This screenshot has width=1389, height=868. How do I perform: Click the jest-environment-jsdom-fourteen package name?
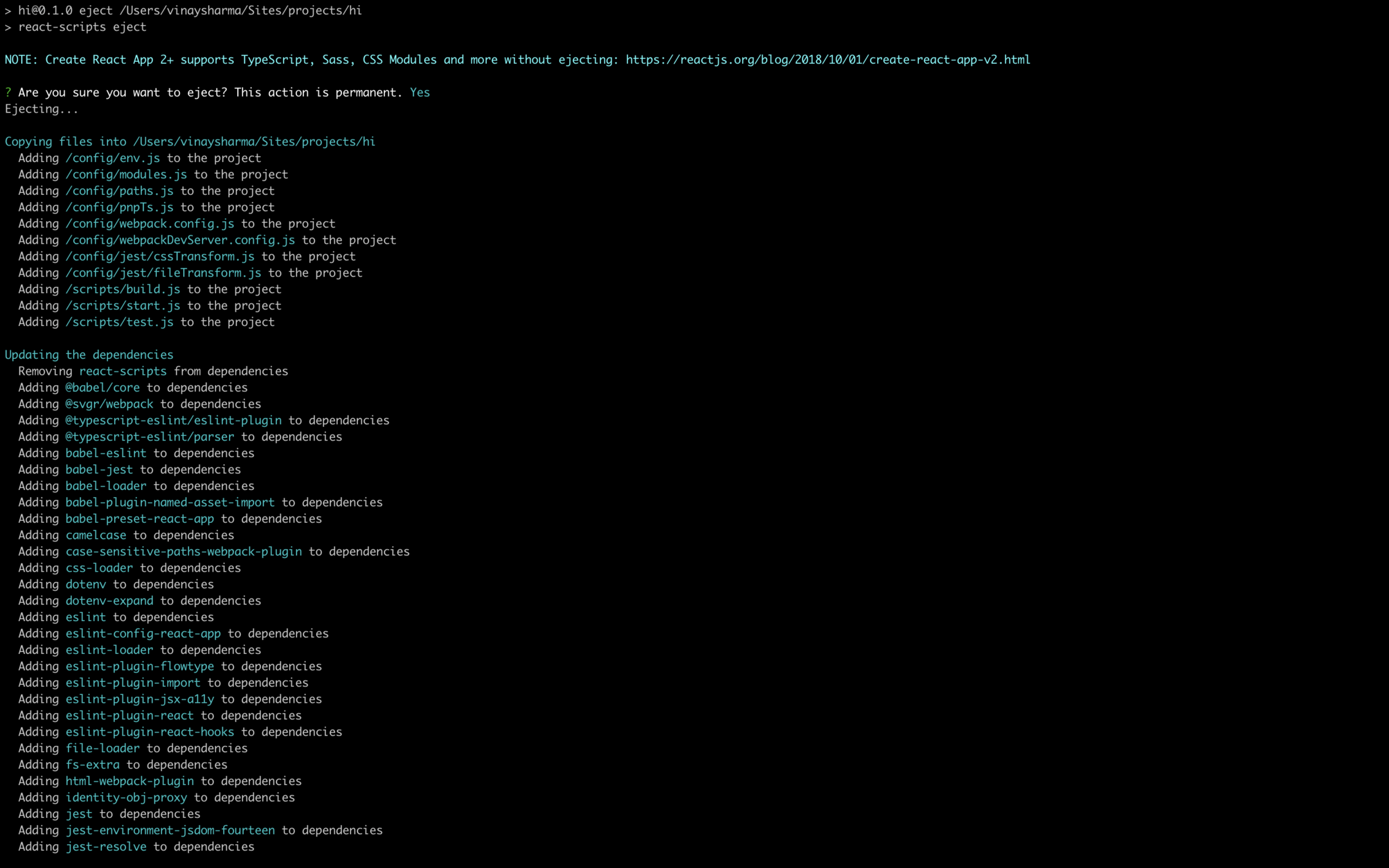[170, 830]
